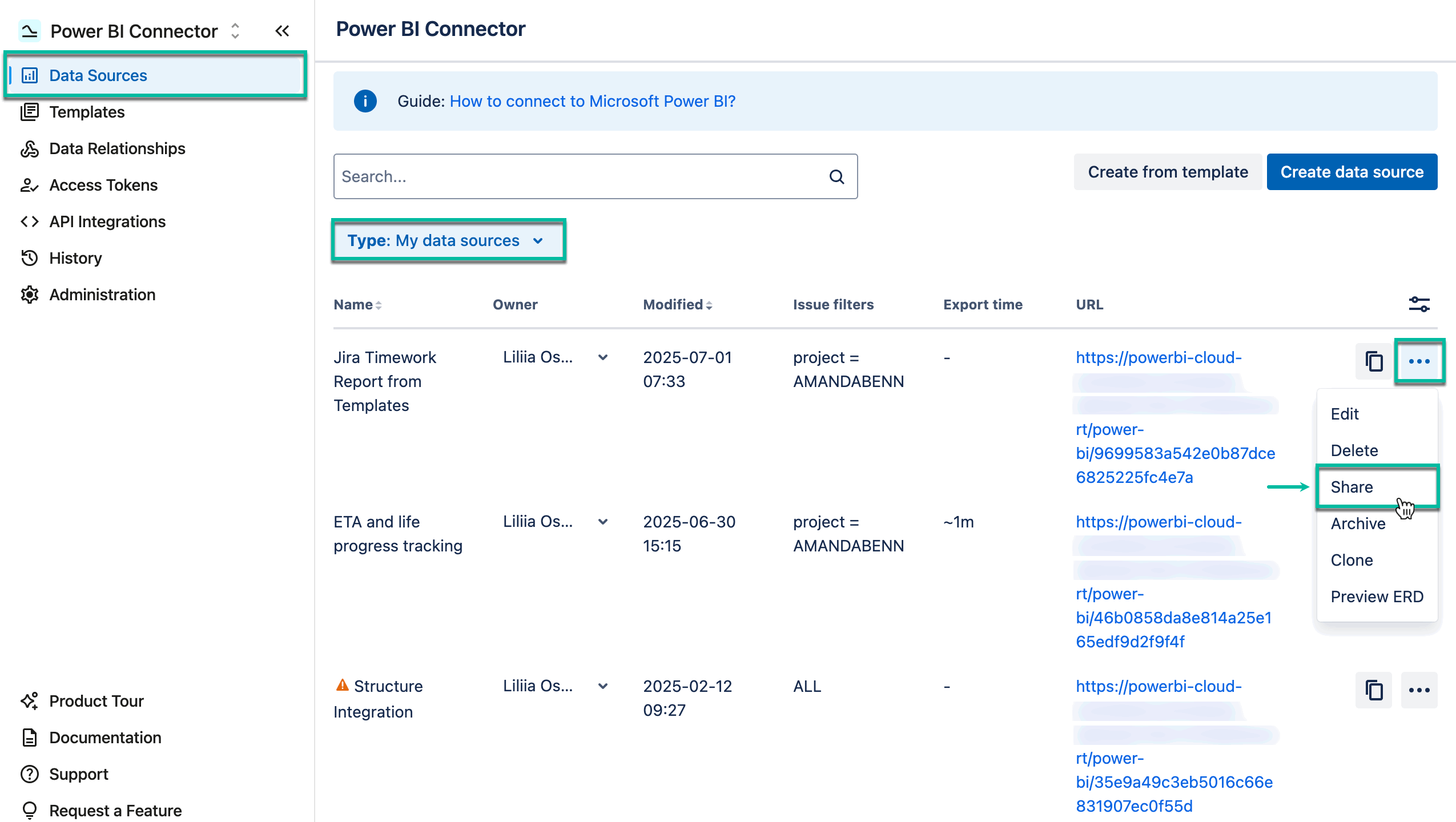Open the Administration settings
1456x822 pixels.
(x=102, y=295)
